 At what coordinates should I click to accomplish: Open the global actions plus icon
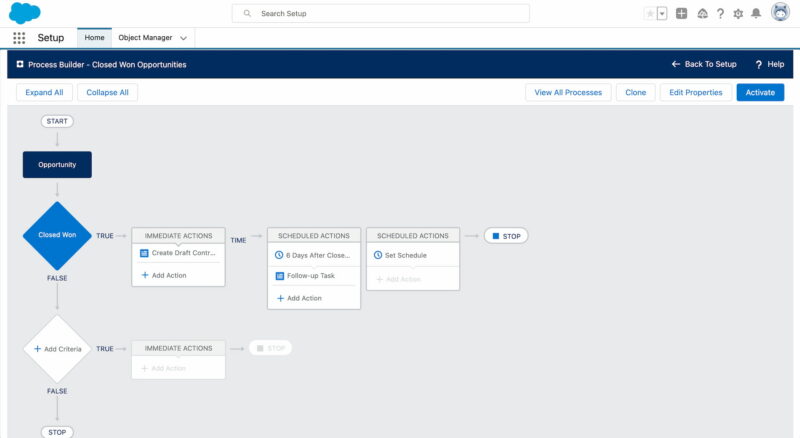click(681, 13)
